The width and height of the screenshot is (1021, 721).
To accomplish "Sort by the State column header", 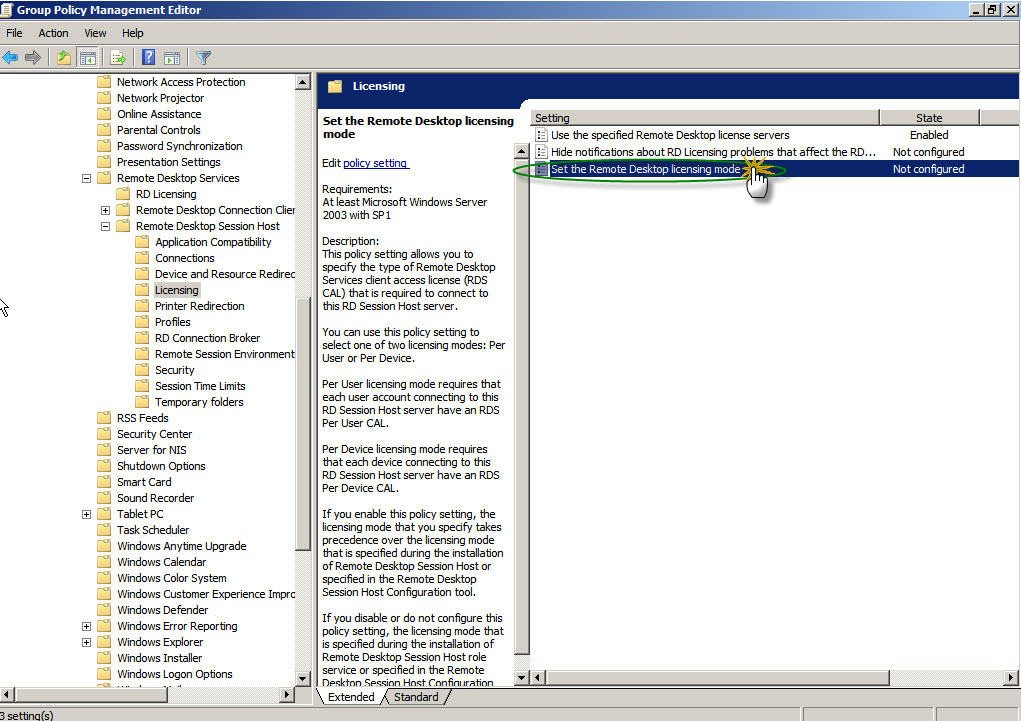I will coord(929,118).
